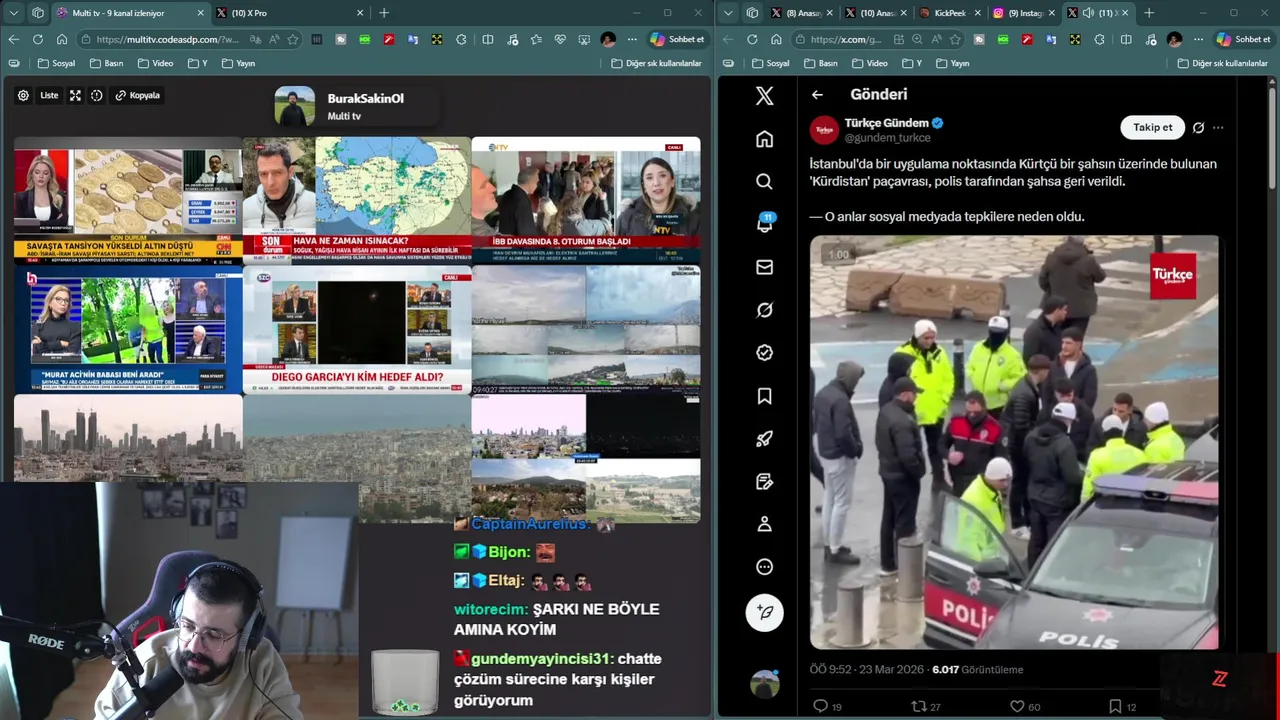Switch to the Instagram tab
Viewport: 1280px width, 720px height.
pyautogui.click(x=1022, y=13)
